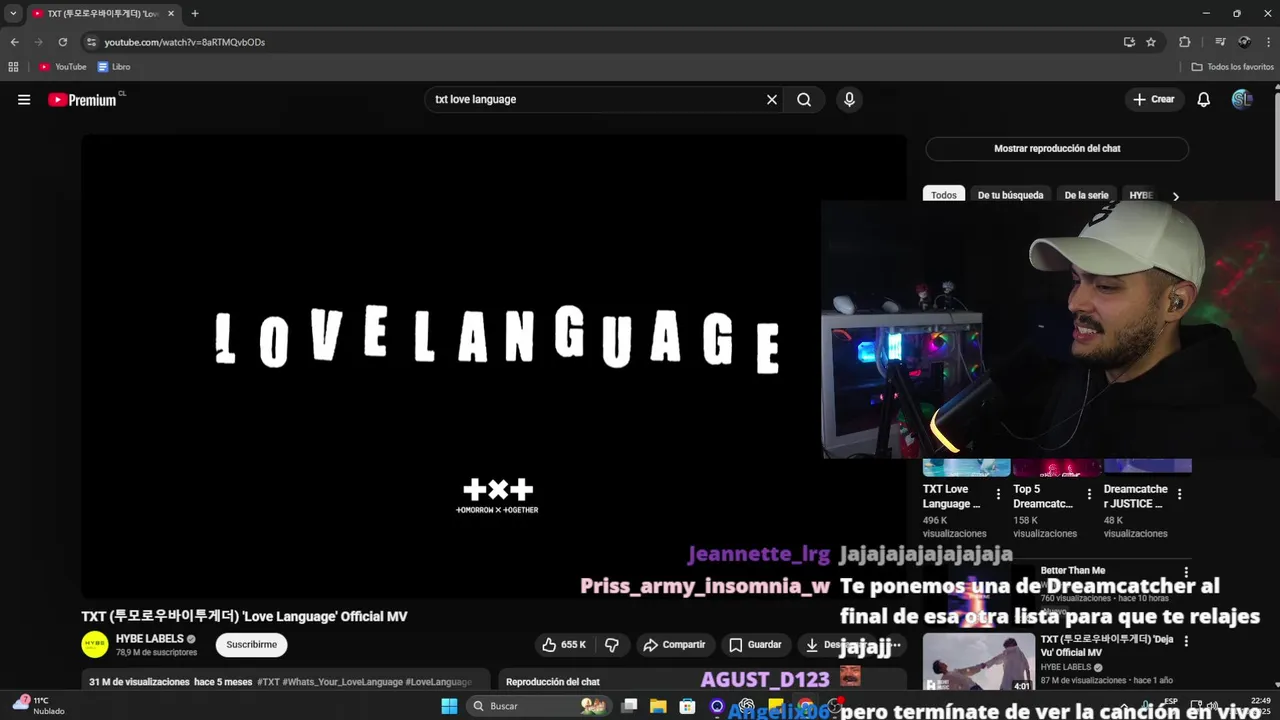Image resolution: width=1280 pixels, height=720 pixels.
Task: Install app icon in the address bar
Action: [x=1129, y=42]
